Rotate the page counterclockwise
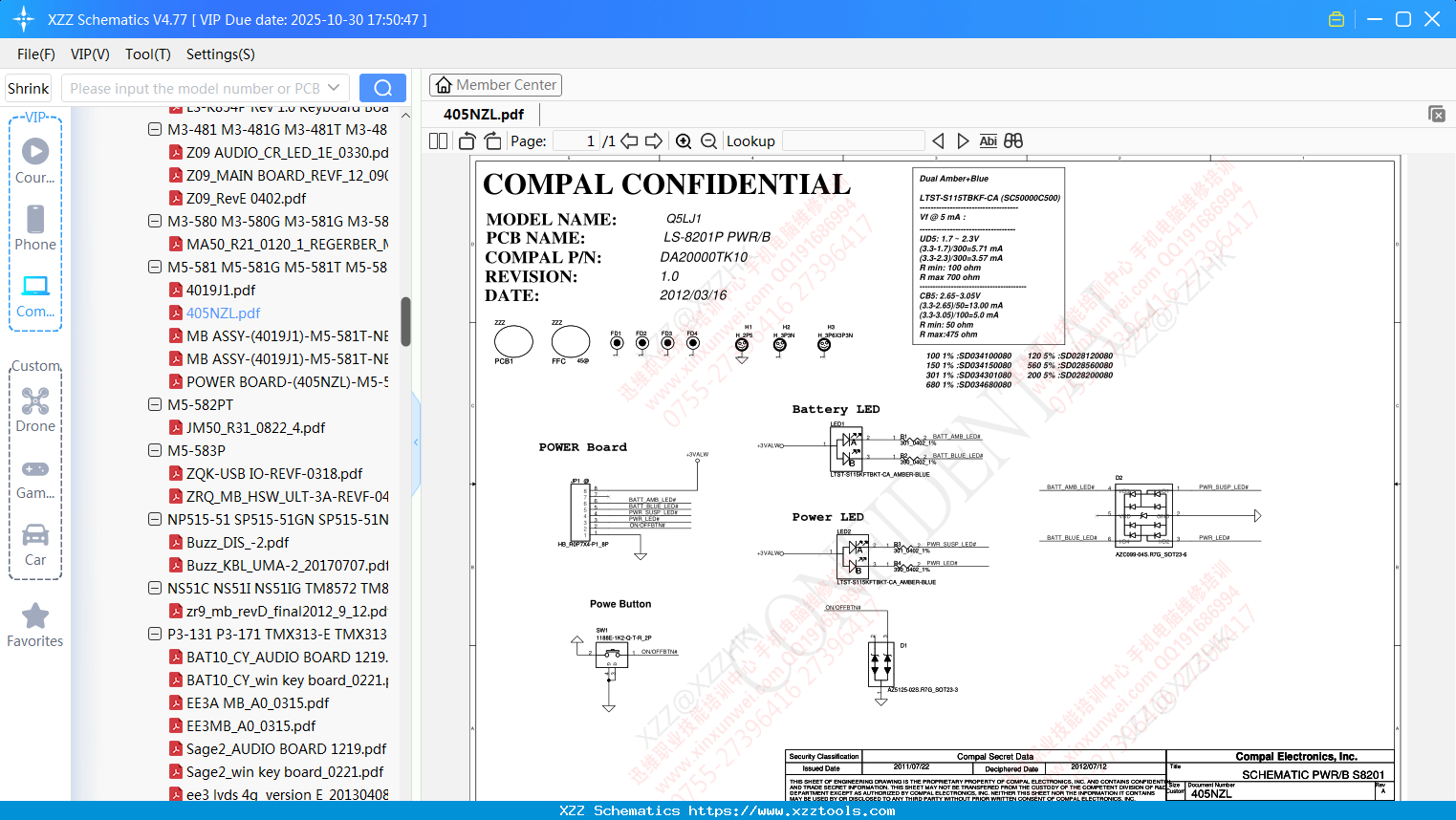Image resolution: width=1456 pixels, height=820 pixels. (x=467, y=140)
